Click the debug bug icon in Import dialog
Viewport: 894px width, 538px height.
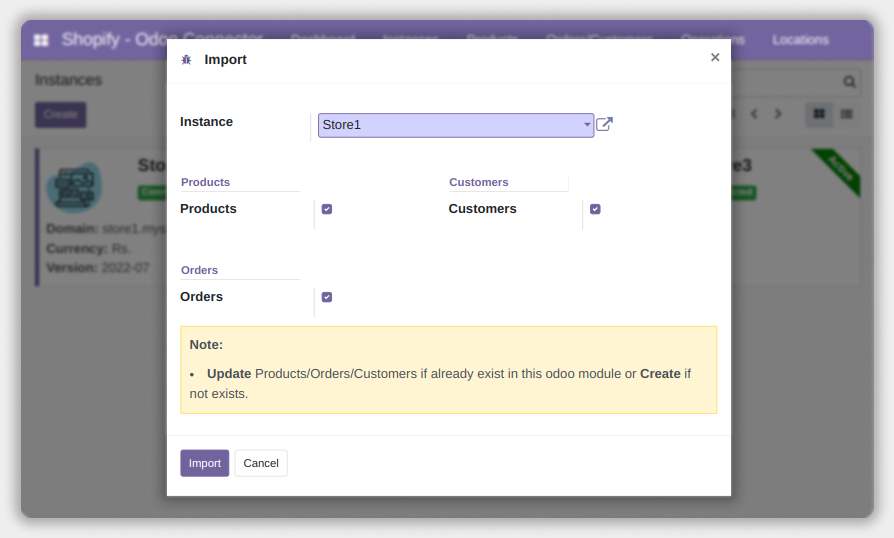click(186, 60)
